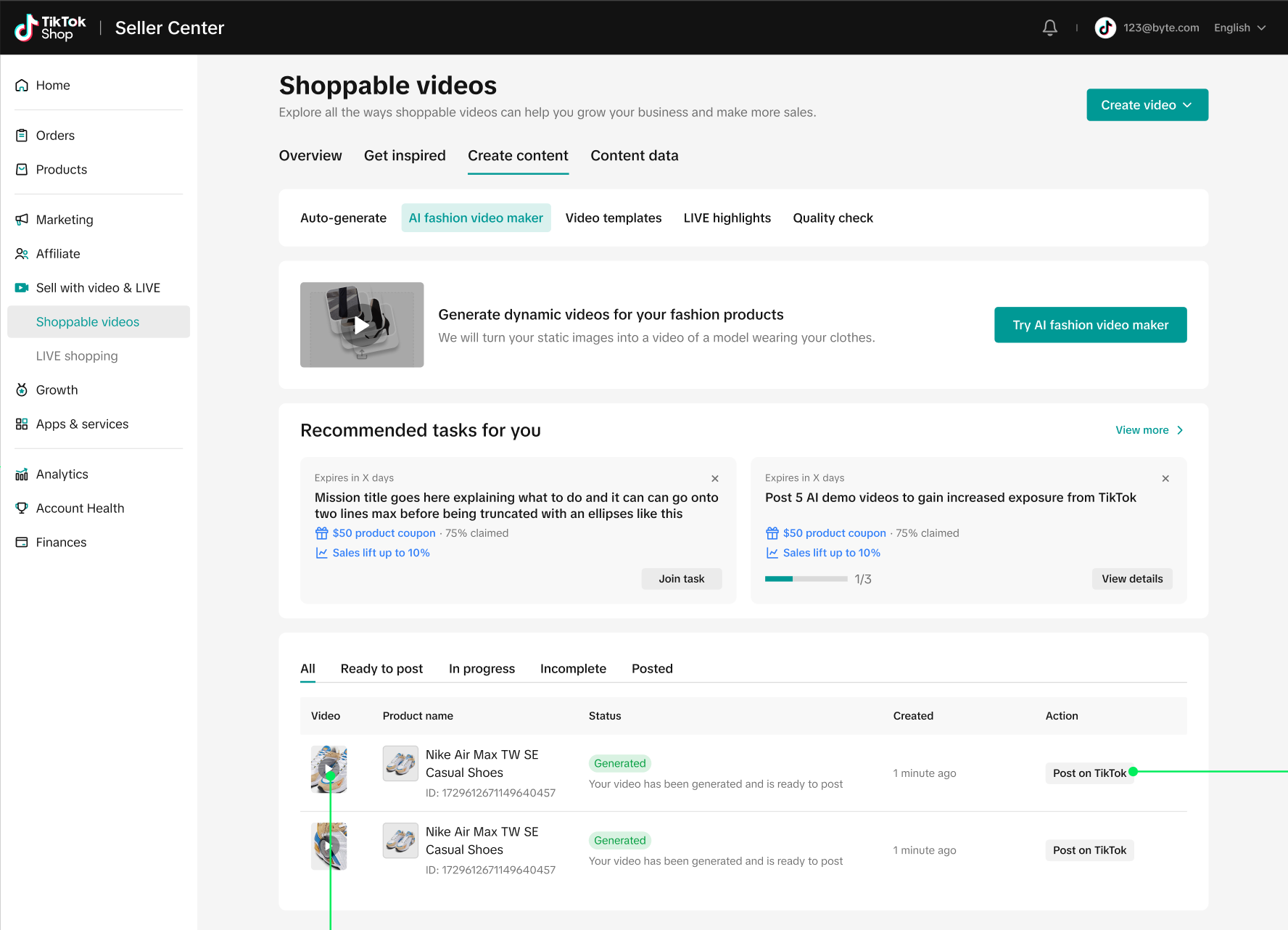Play the AI fashion promo video thumbnail
This screenshot has width=1288, height=930.
coord(361,325)
